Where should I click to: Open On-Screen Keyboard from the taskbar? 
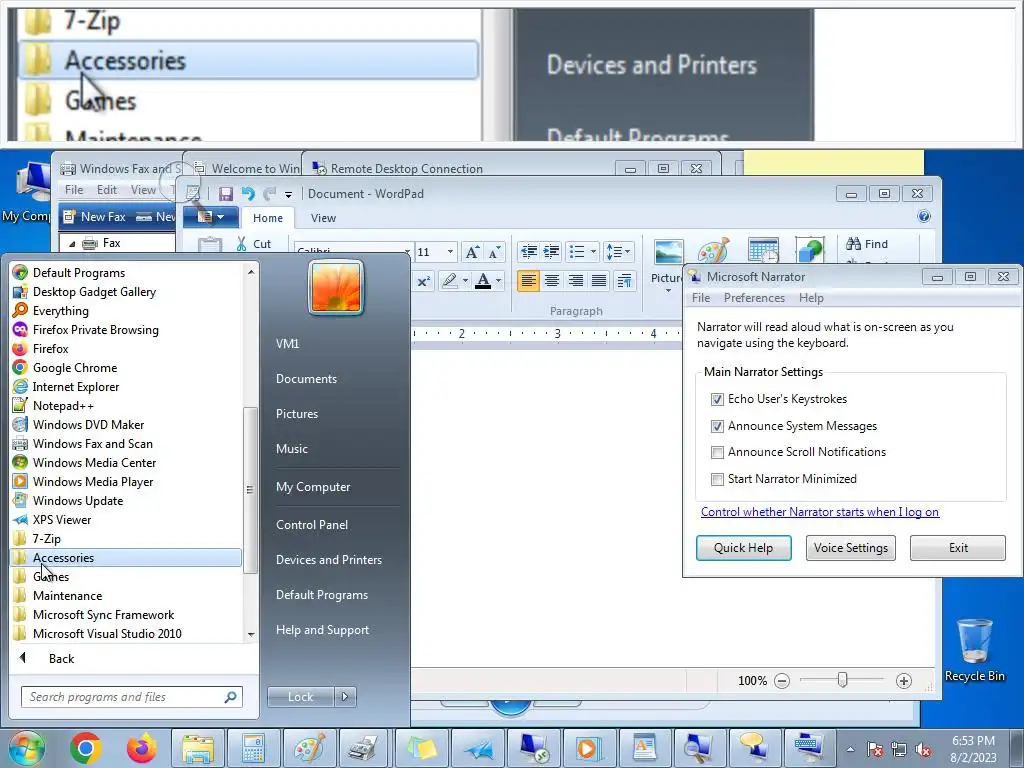(x=808, y=748)
